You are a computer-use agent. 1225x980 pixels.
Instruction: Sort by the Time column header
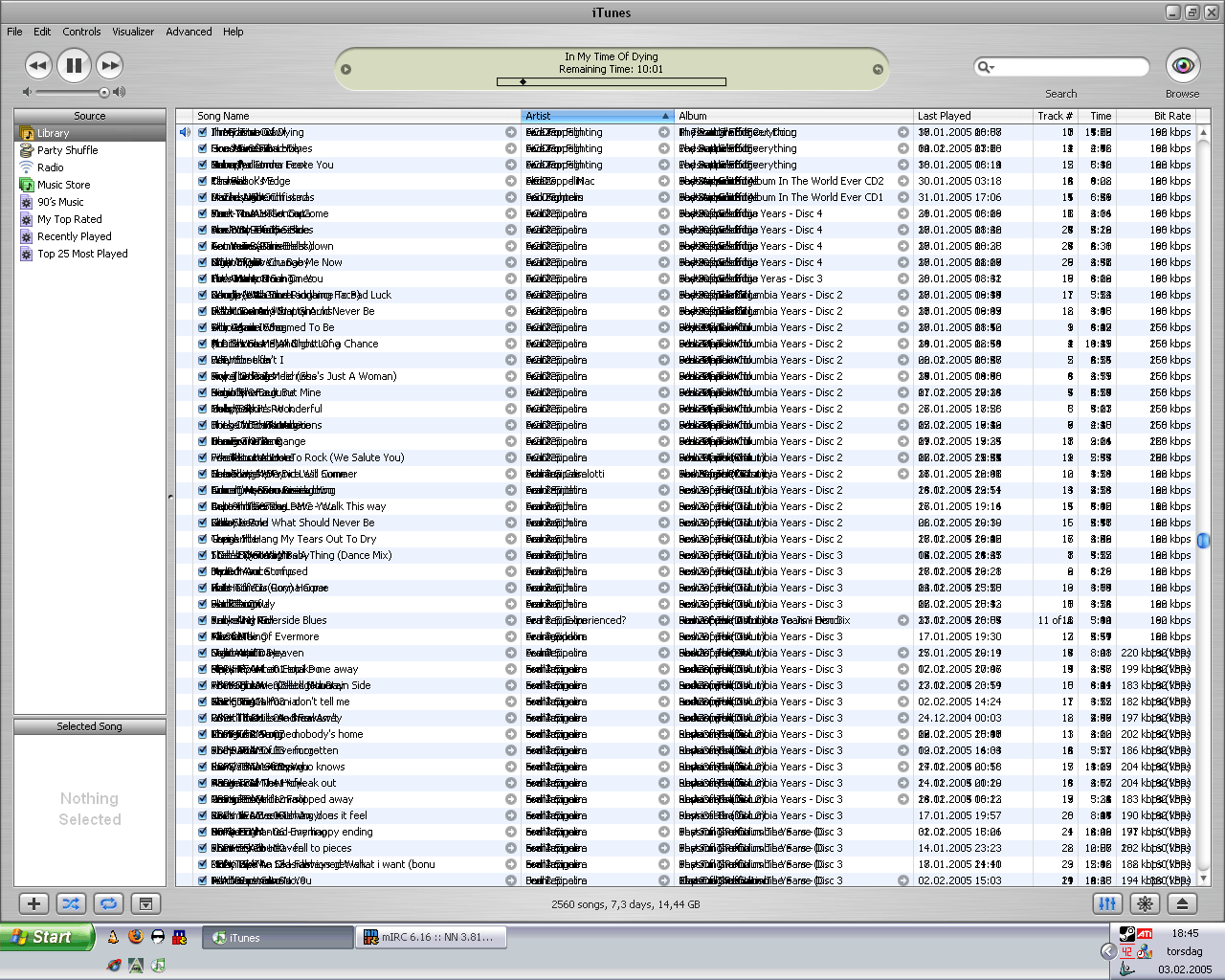[x=1097, y=116]
